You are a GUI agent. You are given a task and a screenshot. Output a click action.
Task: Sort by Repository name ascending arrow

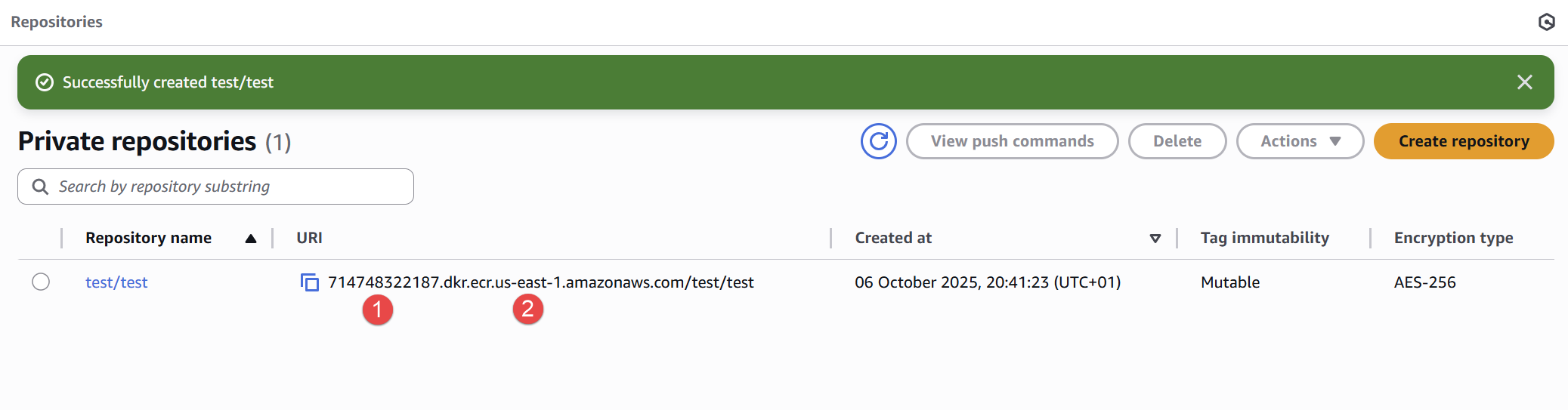click(x=251, y=239)
